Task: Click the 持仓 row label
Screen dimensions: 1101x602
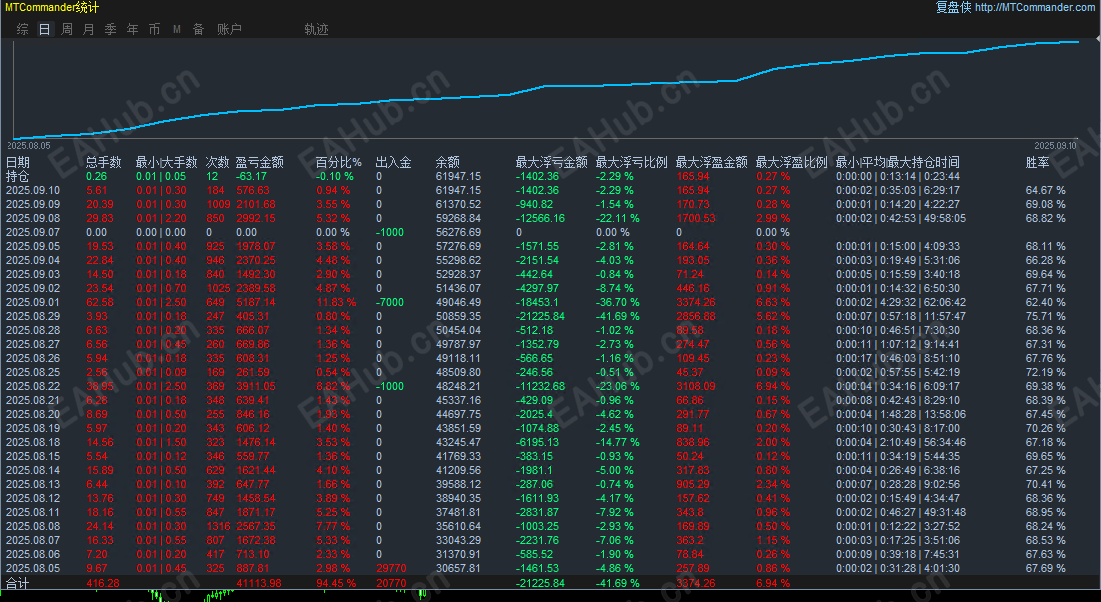Action: point(18,176)
